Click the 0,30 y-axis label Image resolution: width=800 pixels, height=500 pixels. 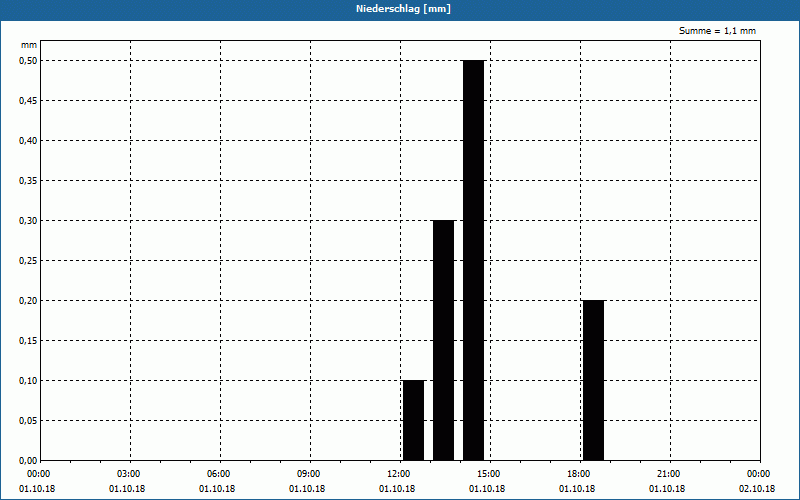pyautogui.click(x=28, y=221)
